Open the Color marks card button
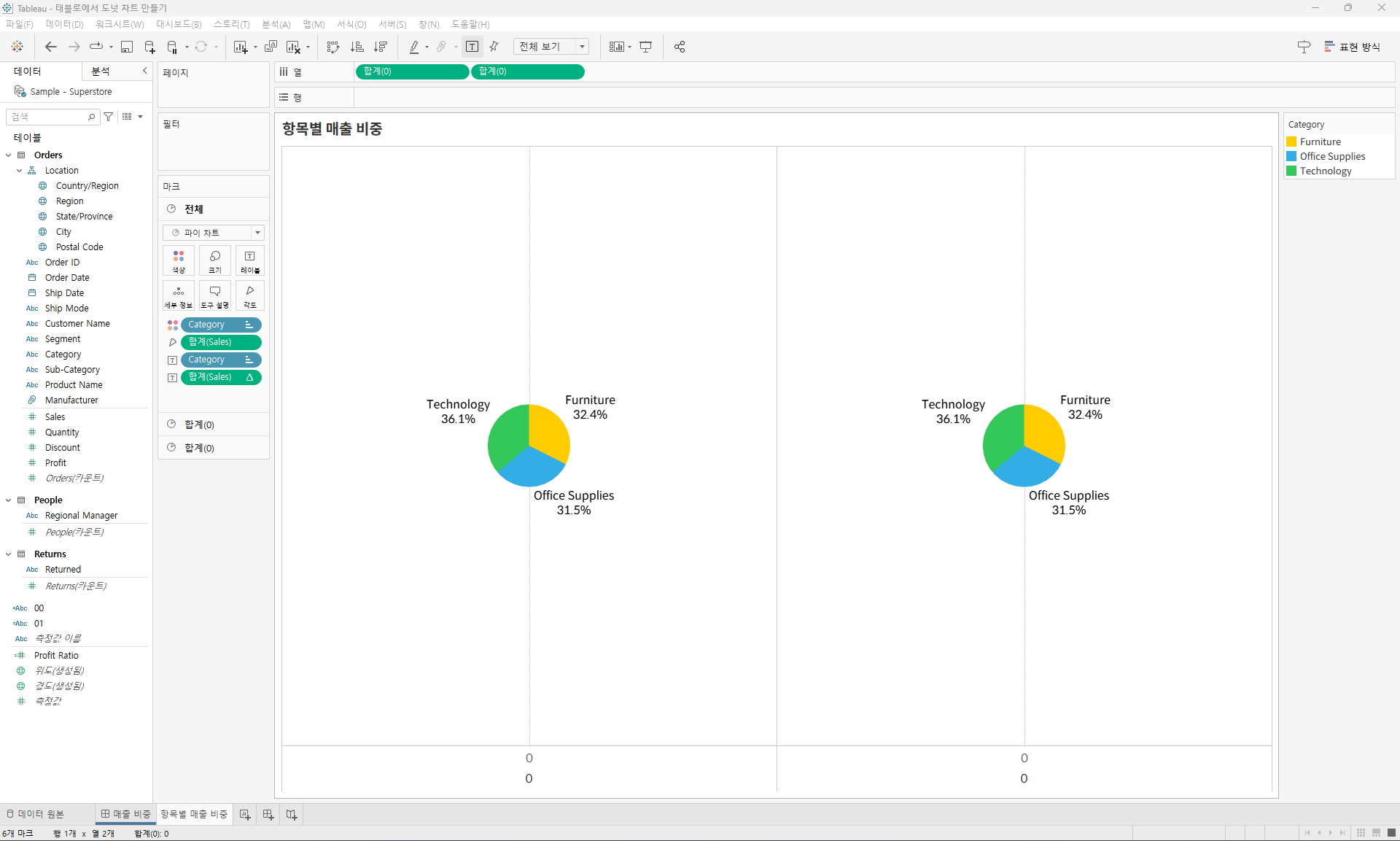 [x=179, y=260]
